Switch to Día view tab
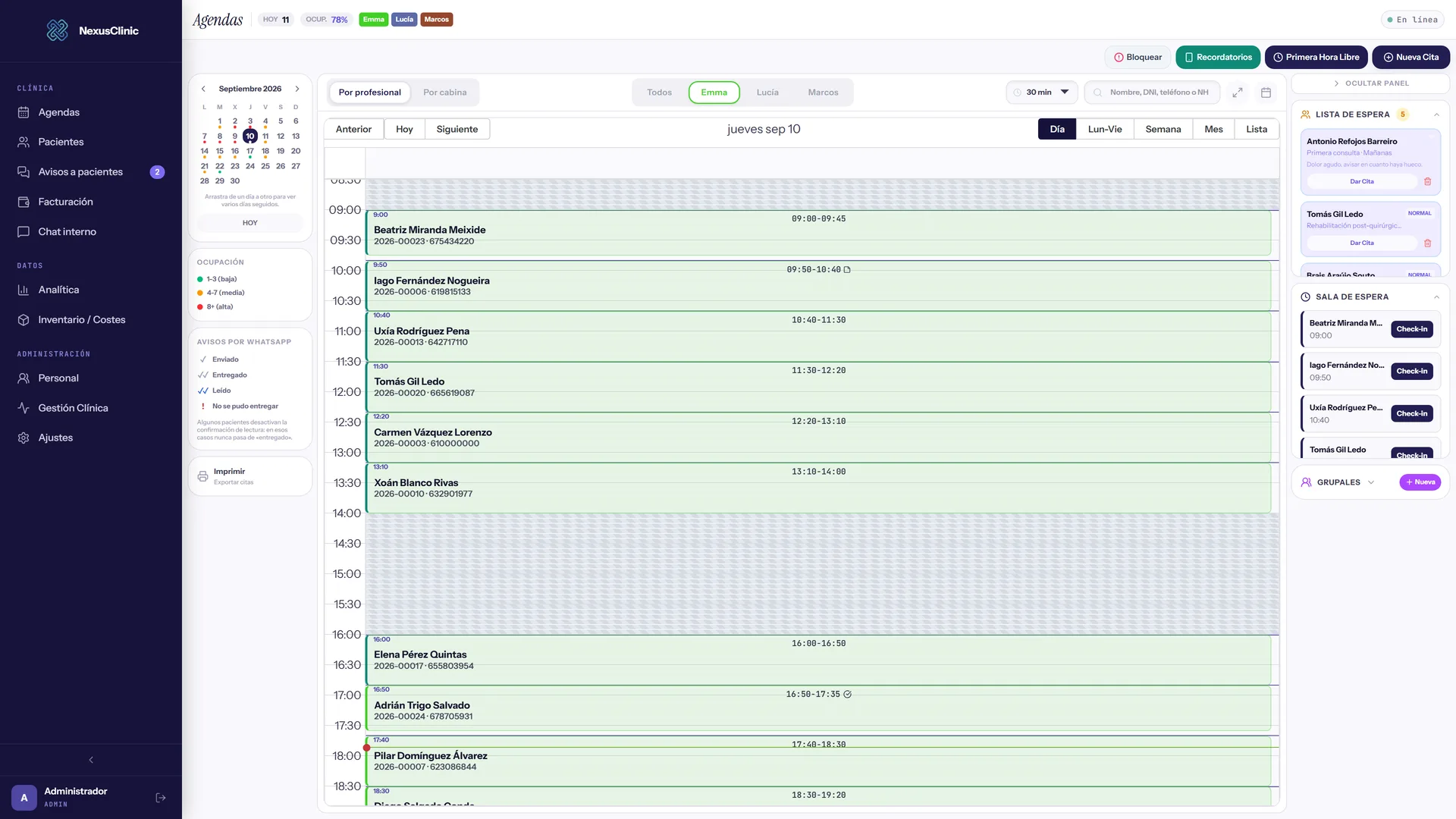The height and width of the screenshot is (819, 1456). click(1057, 130)
